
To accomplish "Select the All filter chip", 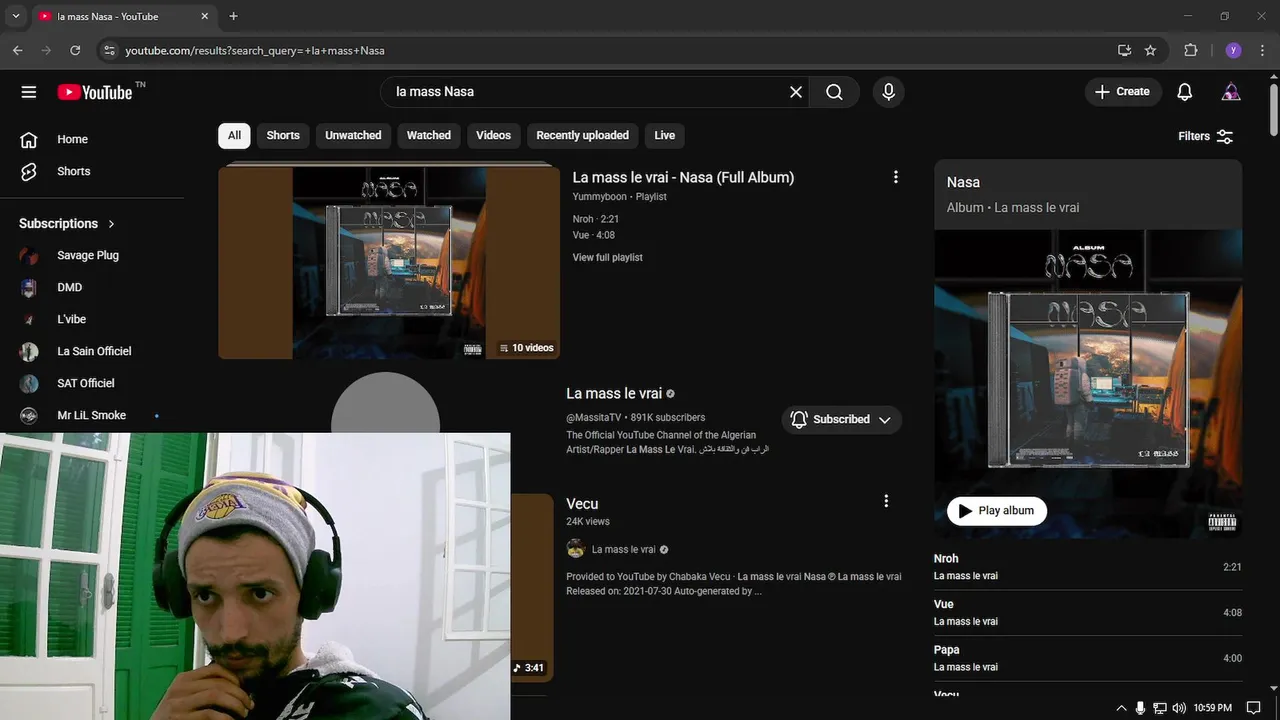I will coord(234,136).
